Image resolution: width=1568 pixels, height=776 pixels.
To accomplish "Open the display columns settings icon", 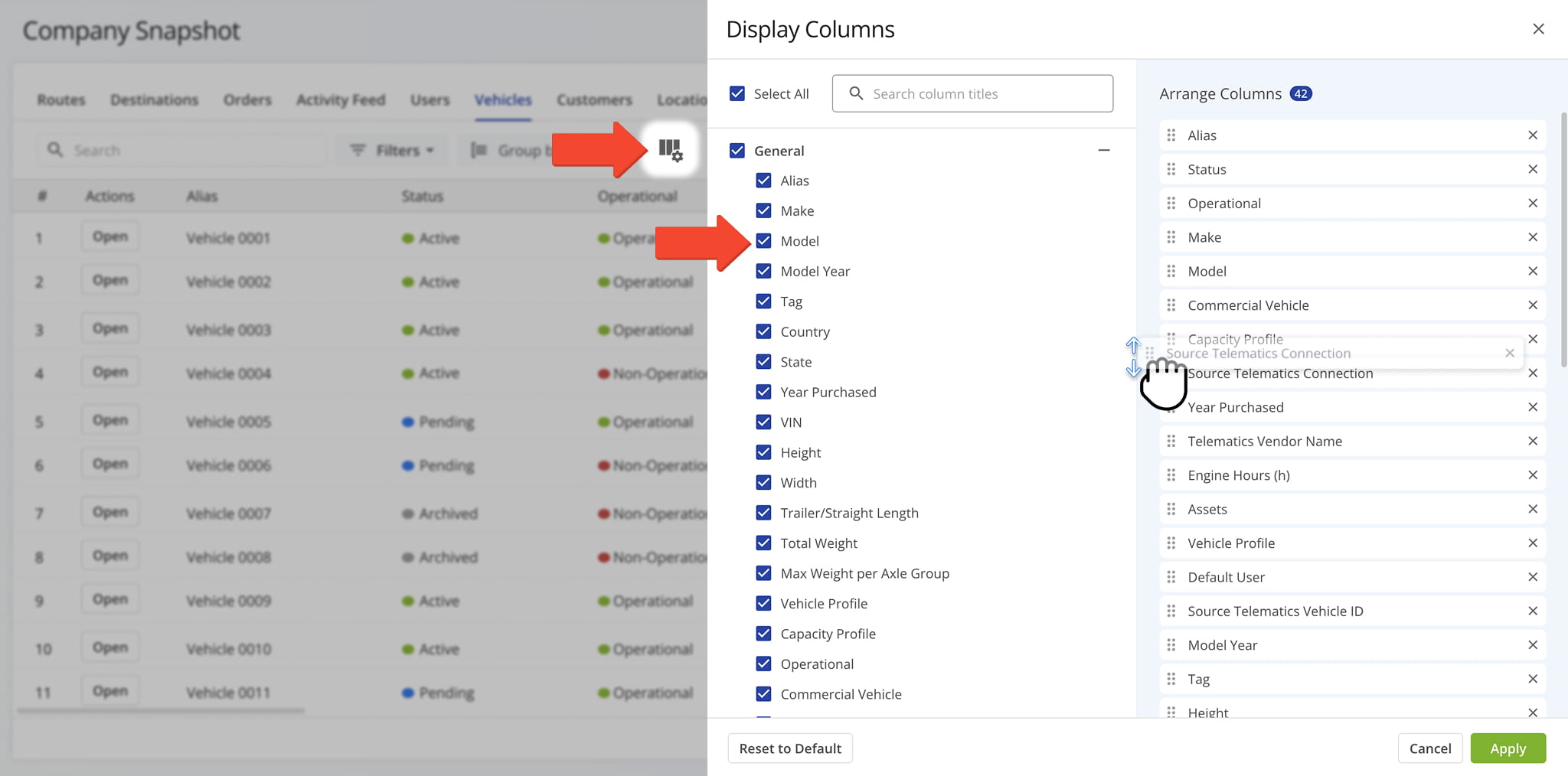I will [670, 150].
